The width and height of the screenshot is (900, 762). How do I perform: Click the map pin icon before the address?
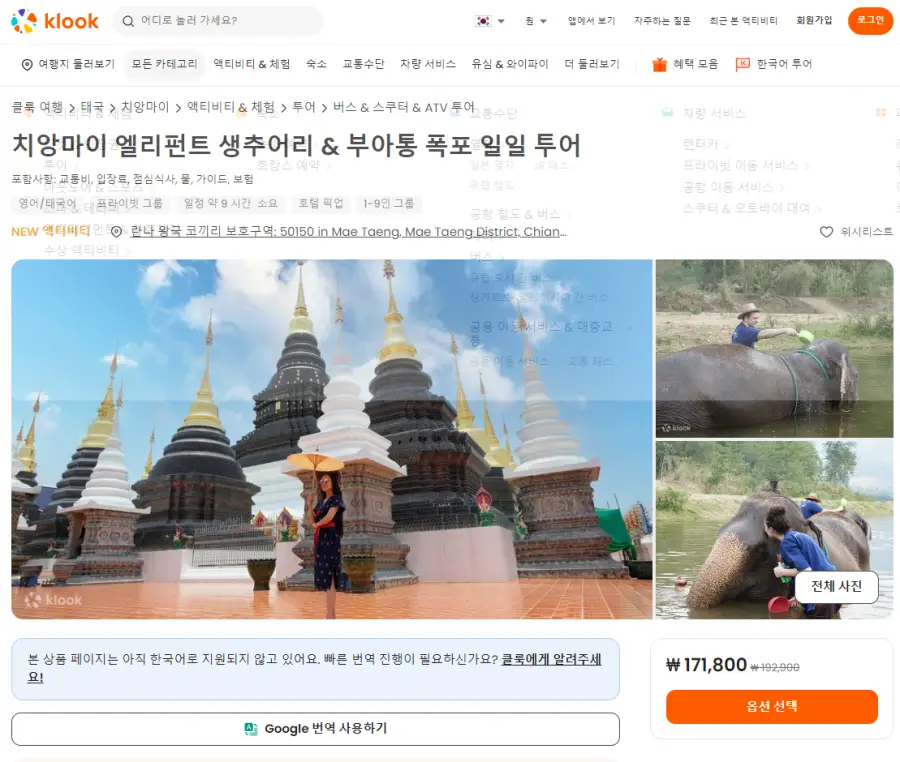click(x=117, y=232)
